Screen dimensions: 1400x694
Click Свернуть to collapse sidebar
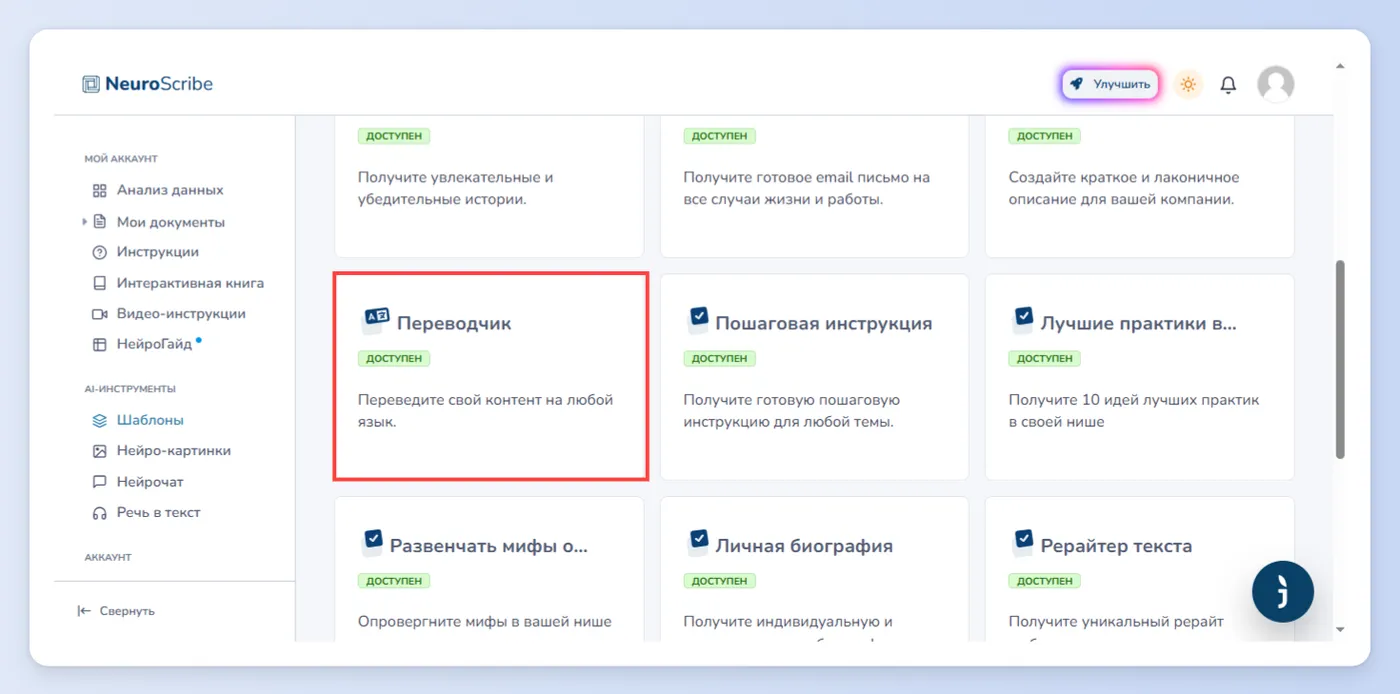click(x=127, y=611)
